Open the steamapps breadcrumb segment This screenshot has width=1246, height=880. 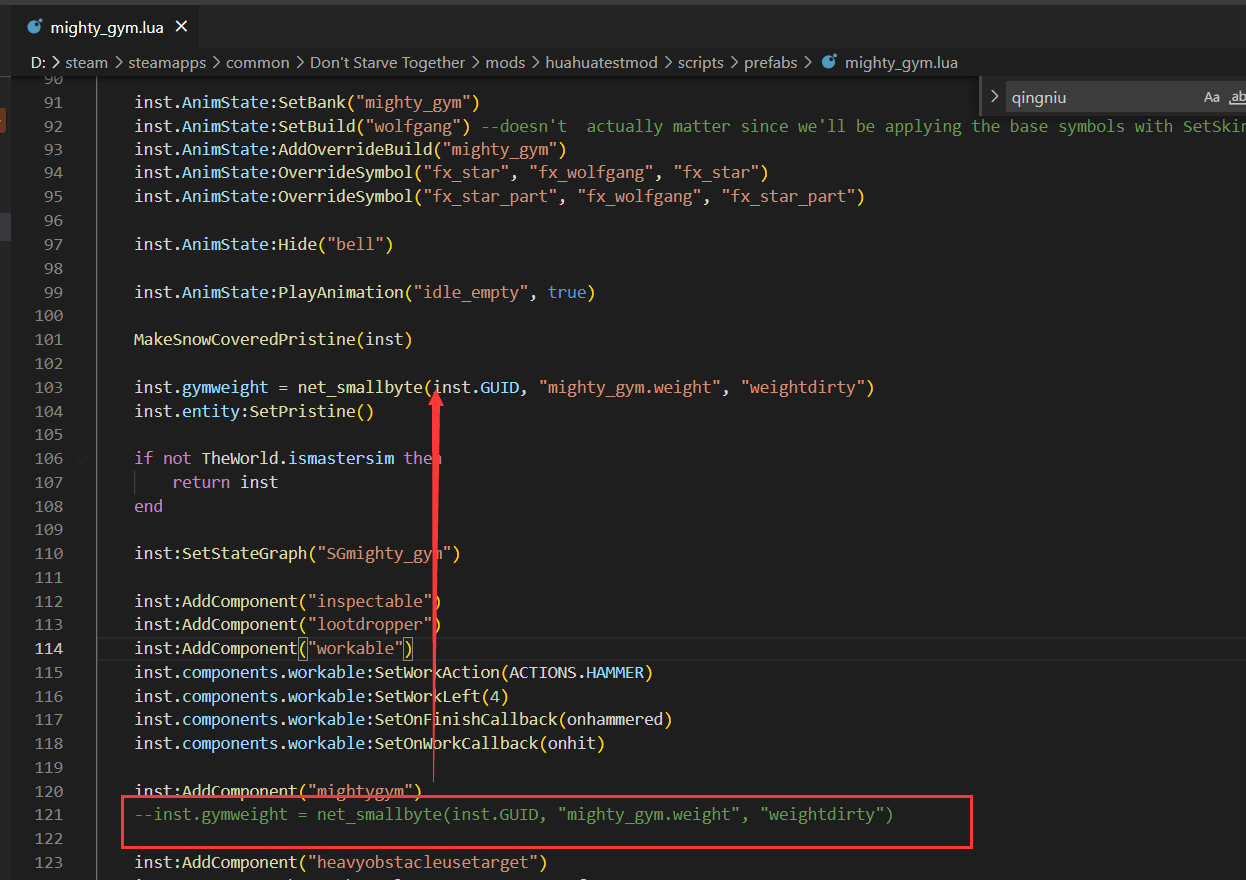click(166, 62)
